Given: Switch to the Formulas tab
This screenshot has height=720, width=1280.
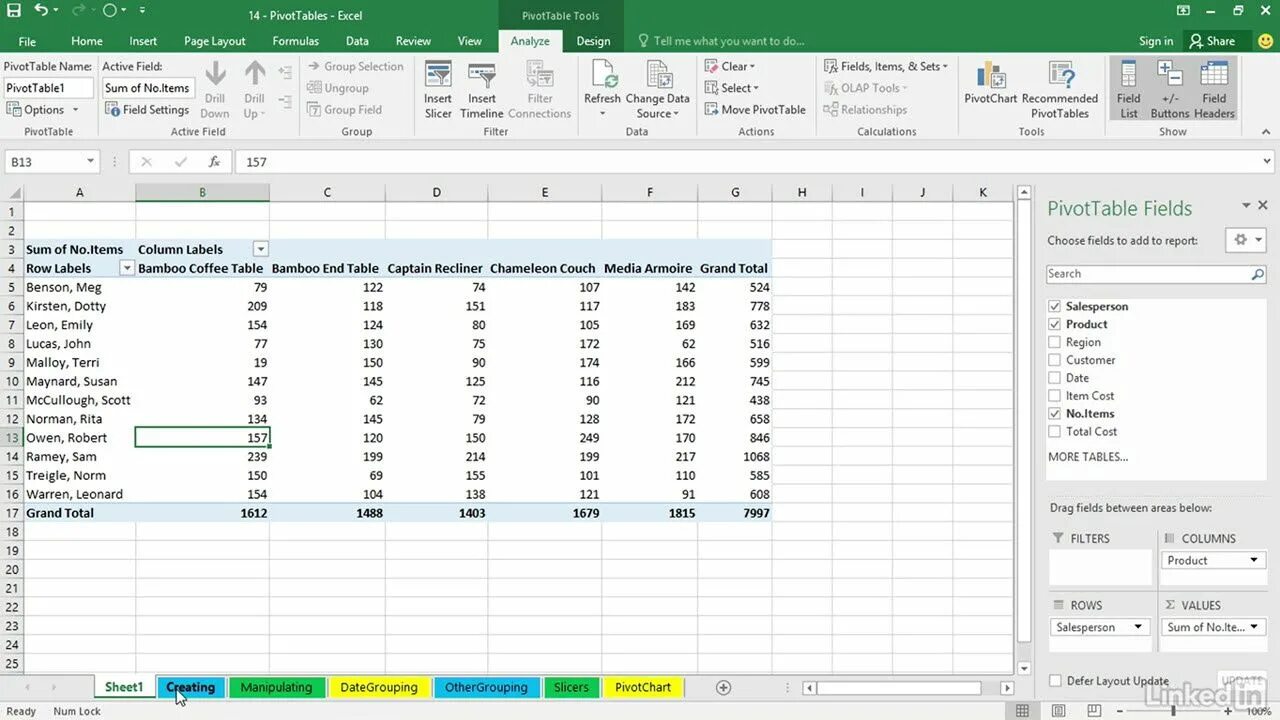Looking at the screenshot, I should click(x=296, y=41).
